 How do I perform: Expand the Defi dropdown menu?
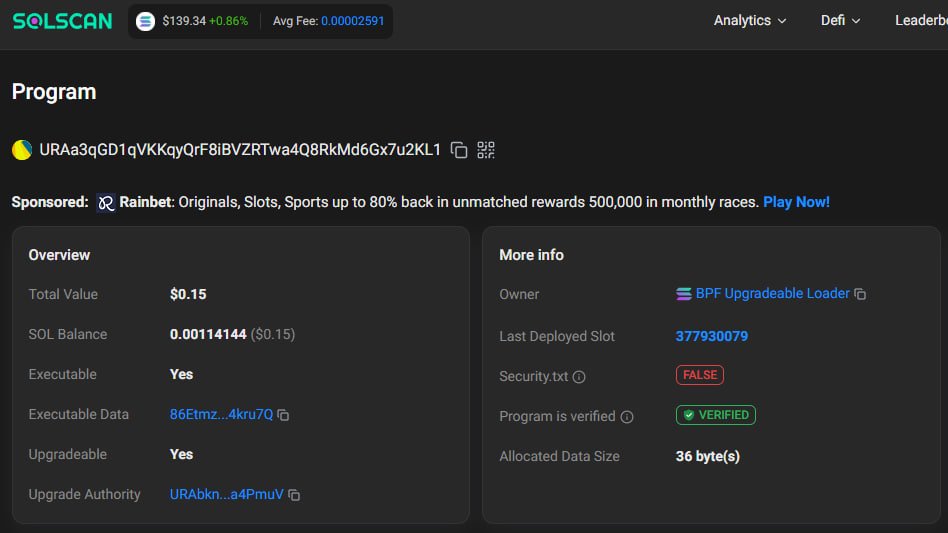[x=840, y=21]
